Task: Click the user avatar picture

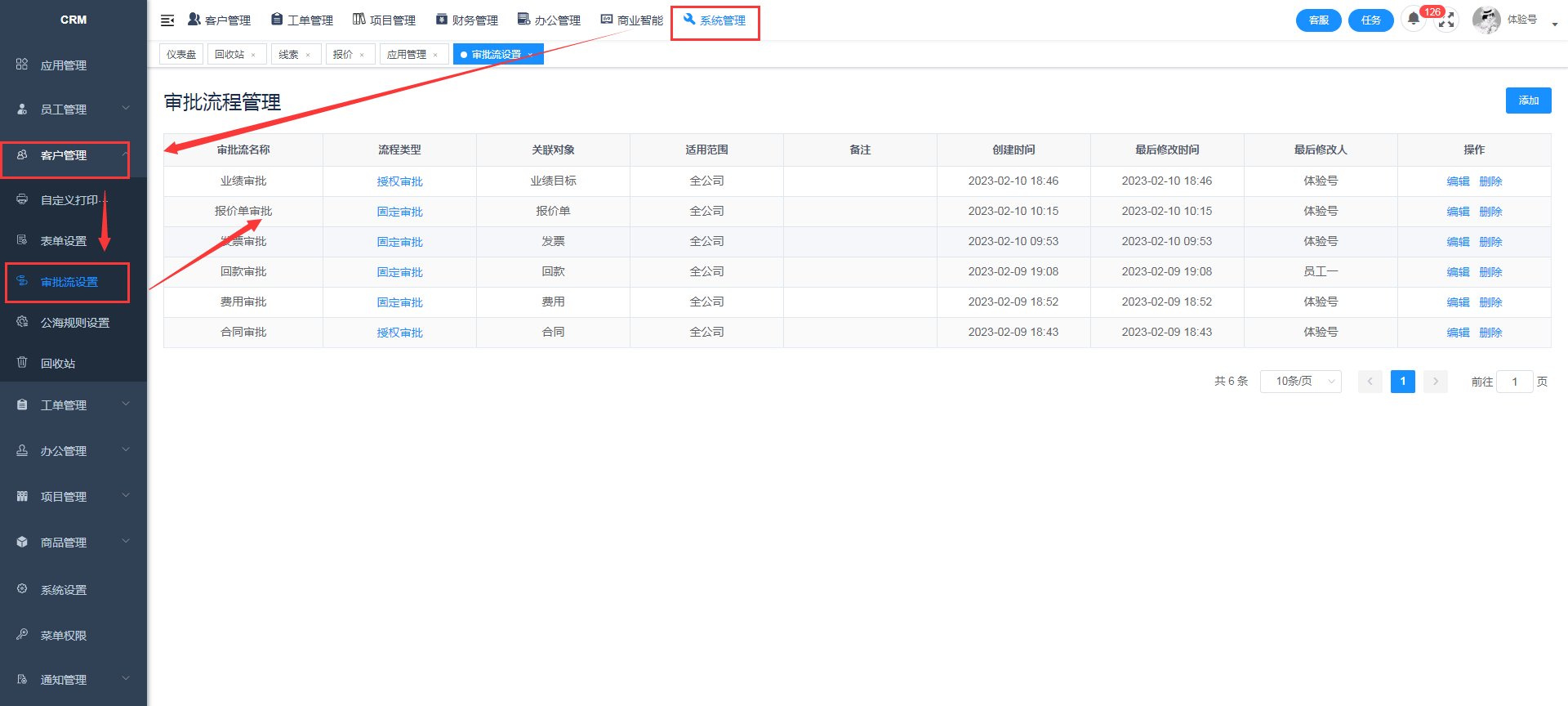Action: point(1486,20)
